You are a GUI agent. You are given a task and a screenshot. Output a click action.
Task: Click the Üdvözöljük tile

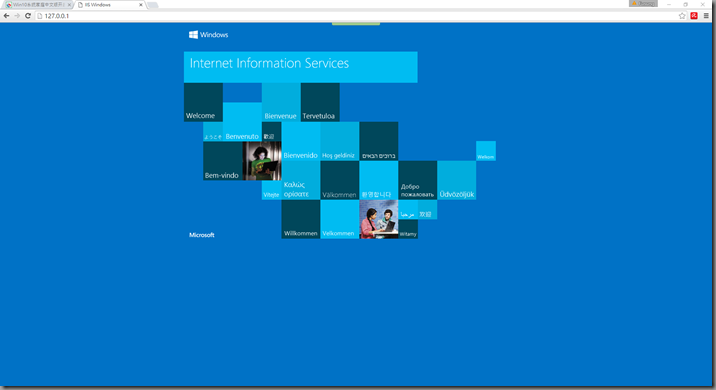457,180
